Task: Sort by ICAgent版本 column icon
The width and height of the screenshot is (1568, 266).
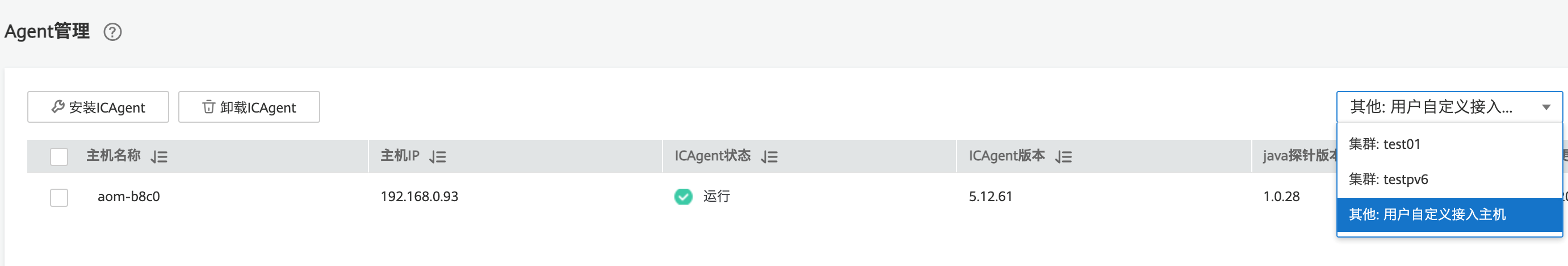Action: tap(1063, 157)
